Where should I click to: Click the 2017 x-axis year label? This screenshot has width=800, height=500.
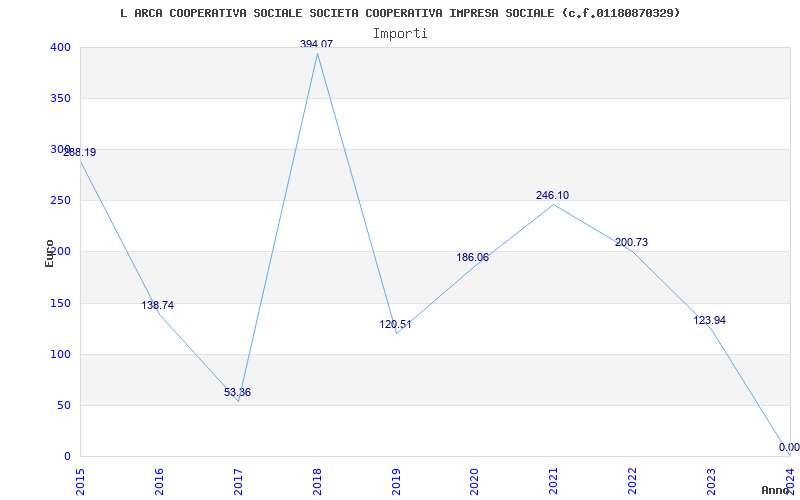pos(238,481)
